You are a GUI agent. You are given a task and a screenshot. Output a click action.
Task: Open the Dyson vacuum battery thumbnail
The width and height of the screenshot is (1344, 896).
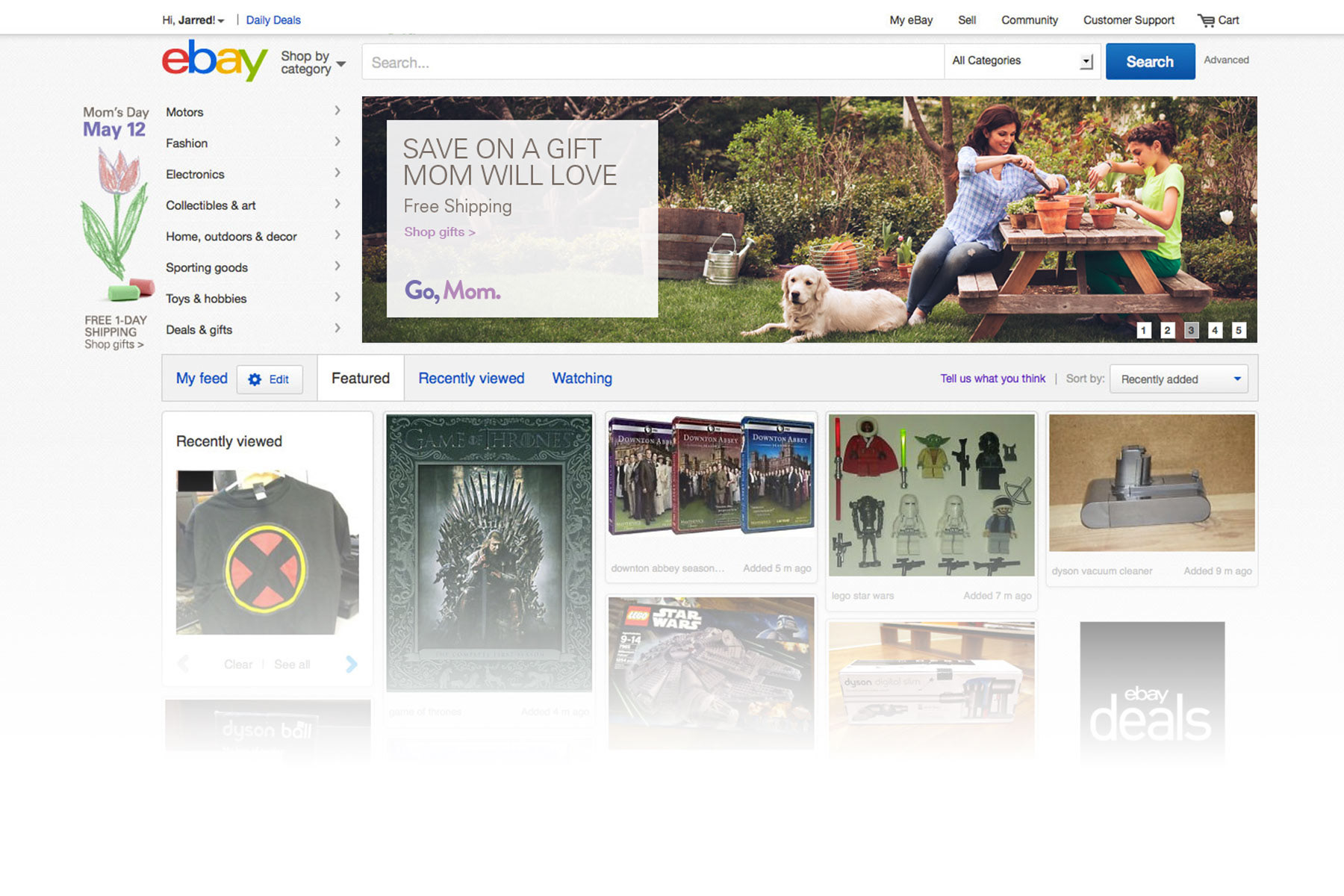point(1152,483)
